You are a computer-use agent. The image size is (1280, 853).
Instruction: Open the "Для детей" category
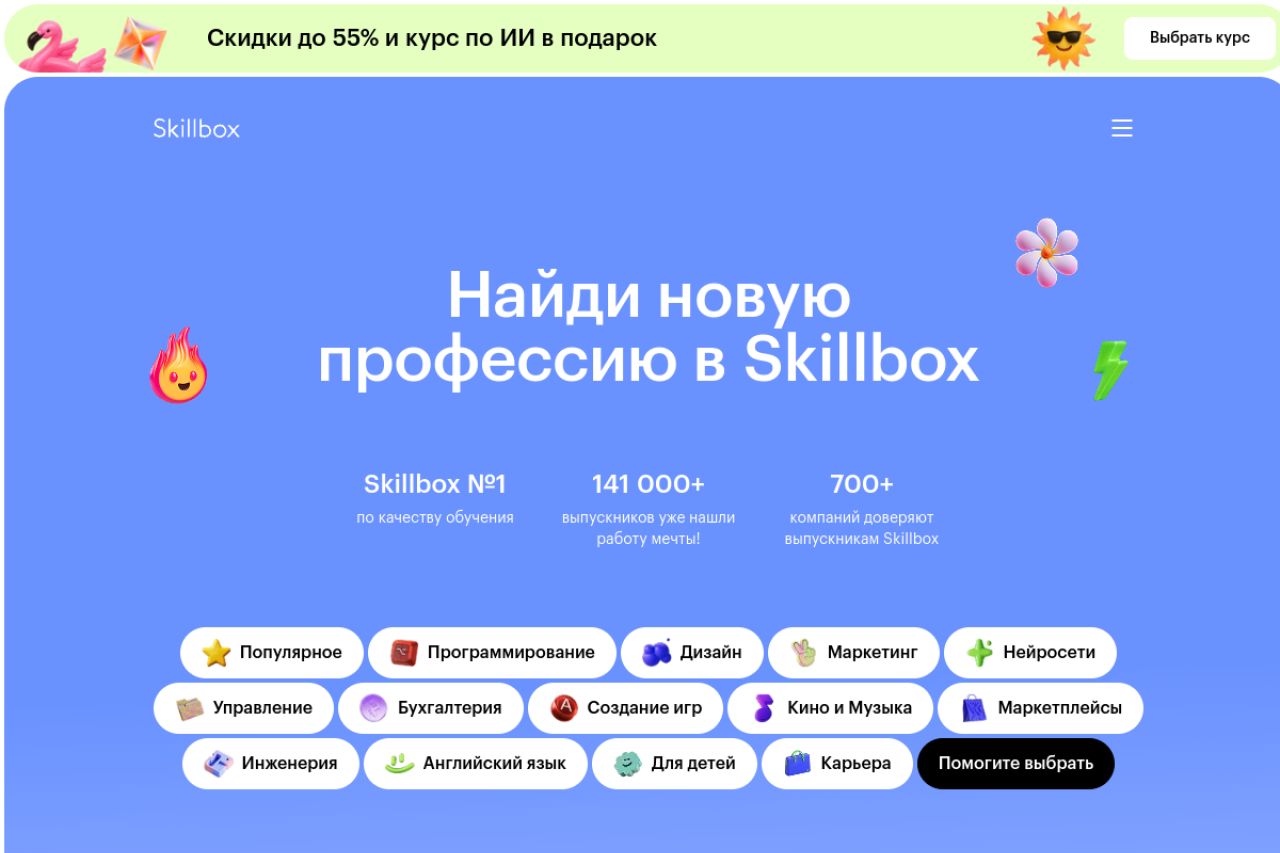(x=674, y=764)
